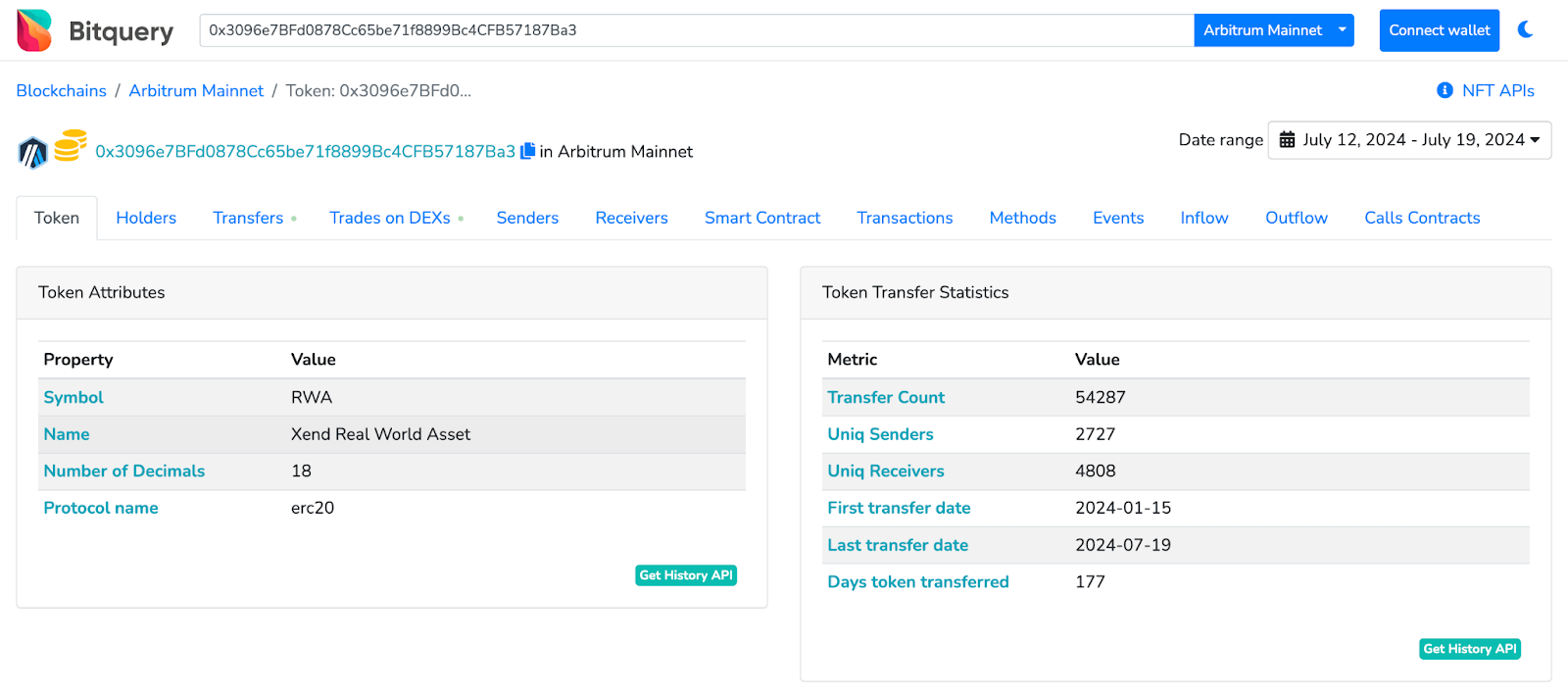Click the Days token transferred label

click(x=918, y=581)
